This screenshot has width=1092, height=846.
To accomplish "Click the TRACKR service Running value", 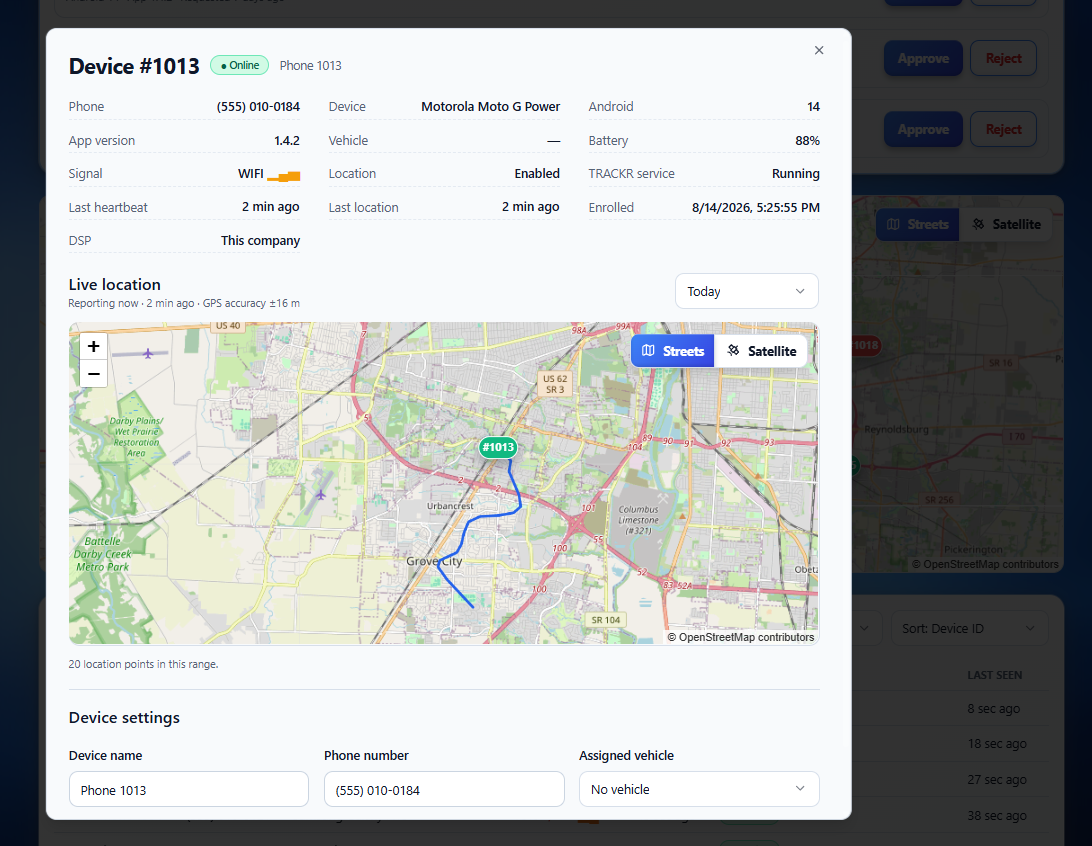I will pos(795,173).
